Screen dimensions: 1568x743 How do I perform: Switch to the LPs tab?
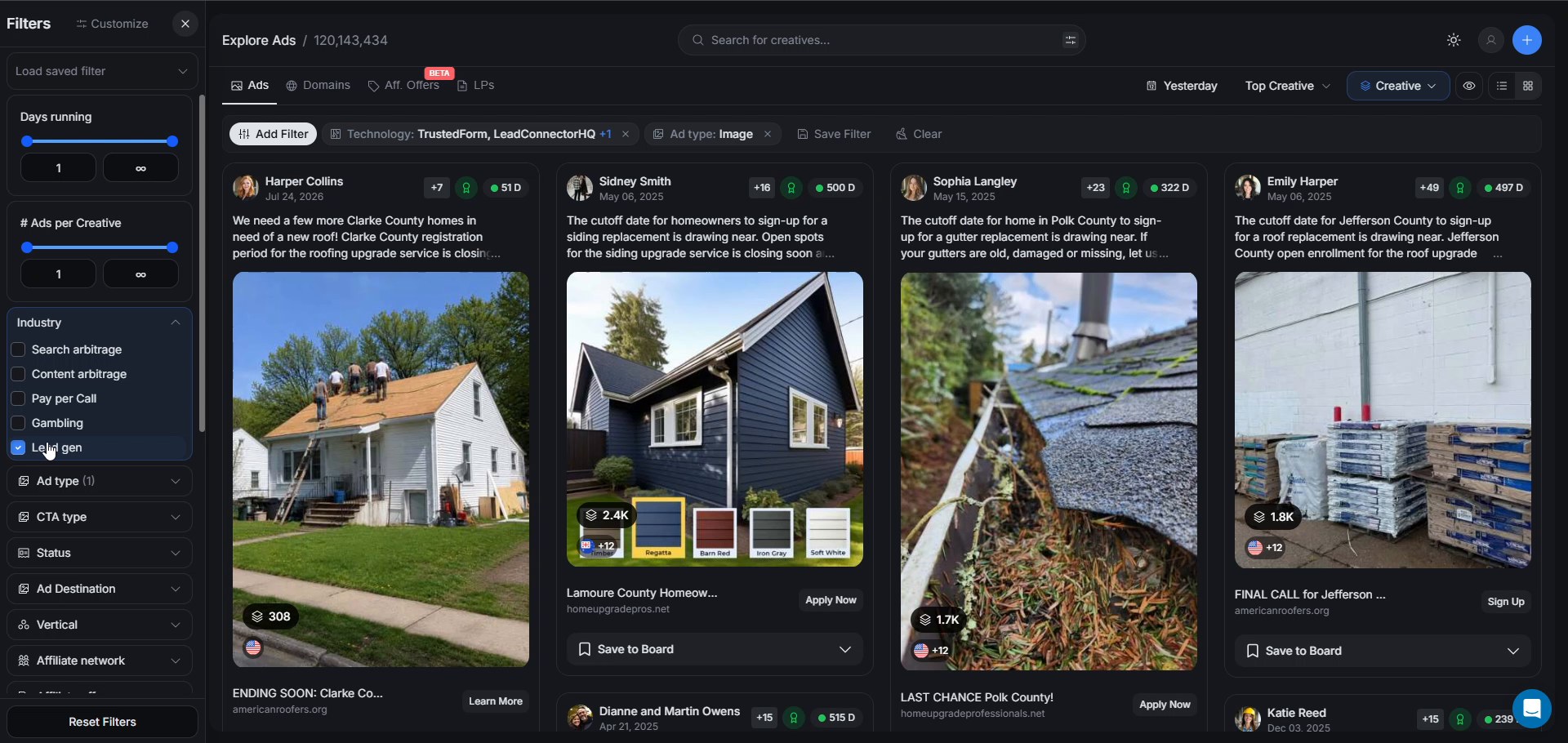(475, 85)
